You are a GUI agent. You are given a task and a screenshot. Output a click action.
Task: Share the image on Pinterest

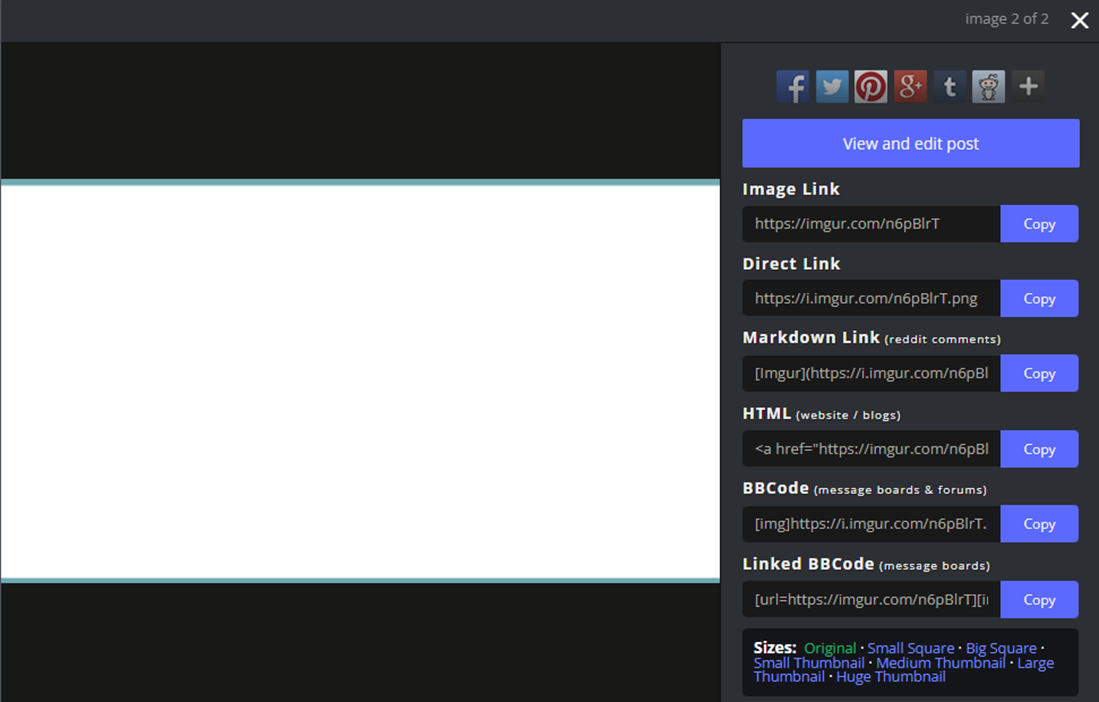pyautogui.click(x=871, y=87)
